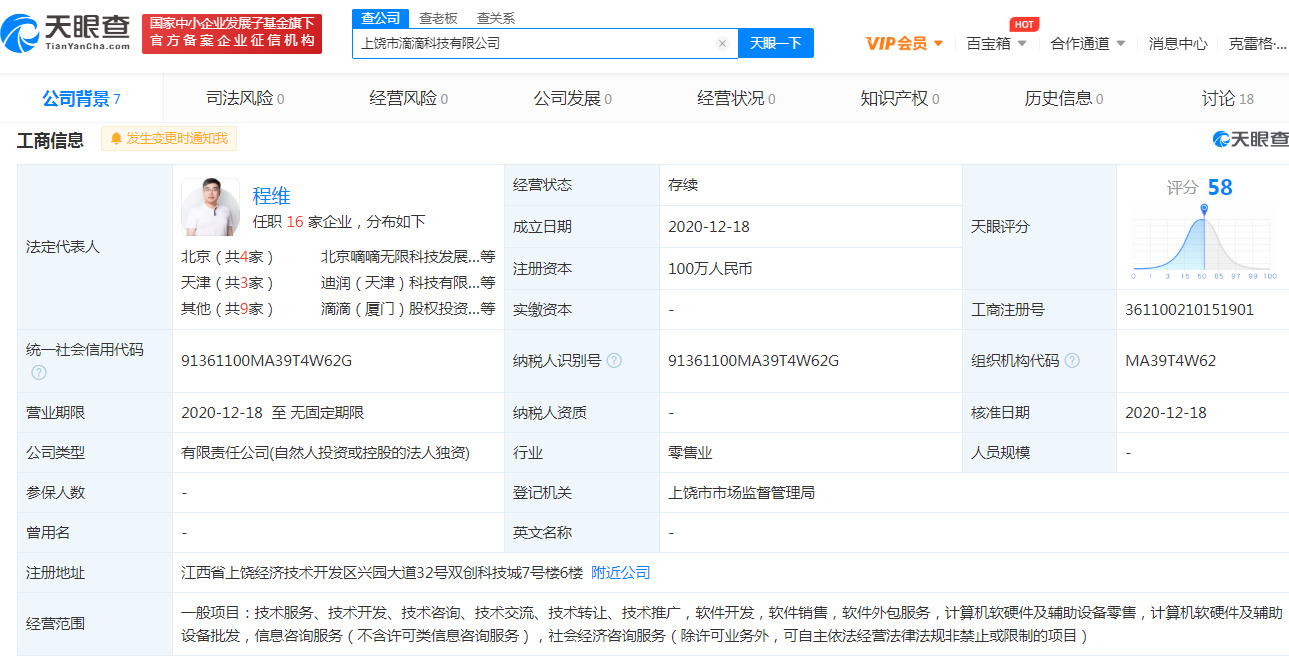Select the 司法风险 tab
The image size is (1289, 660).
pyautogui.click(x=245, y=98)
